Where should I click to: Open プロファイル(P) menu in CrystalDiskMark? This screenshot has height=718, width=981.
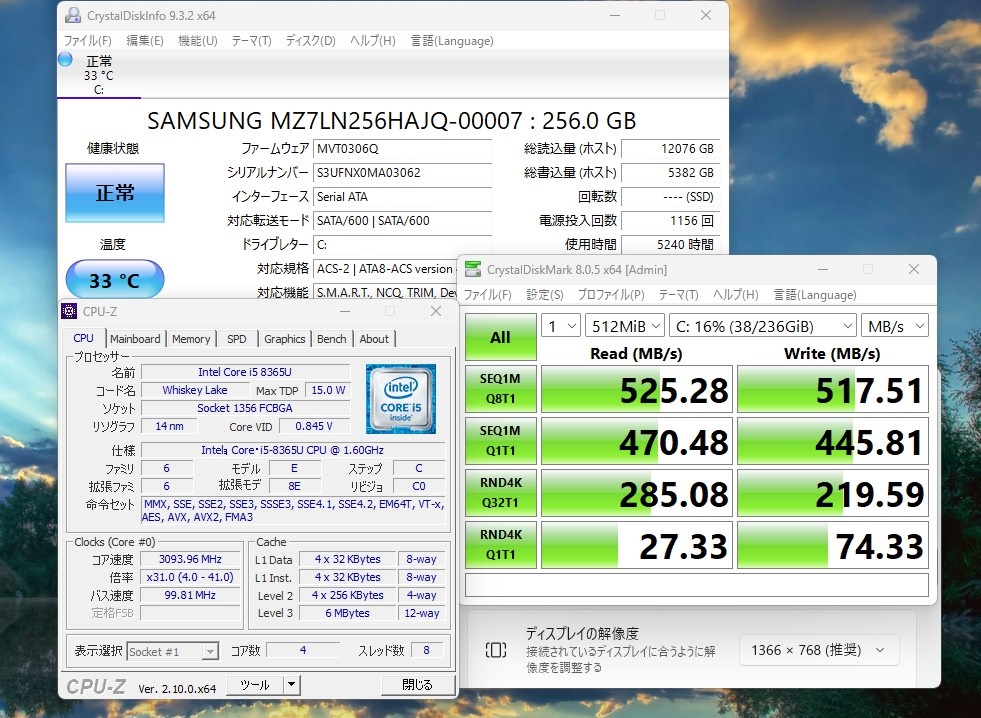pyautogui.click(x=611, y=295)
